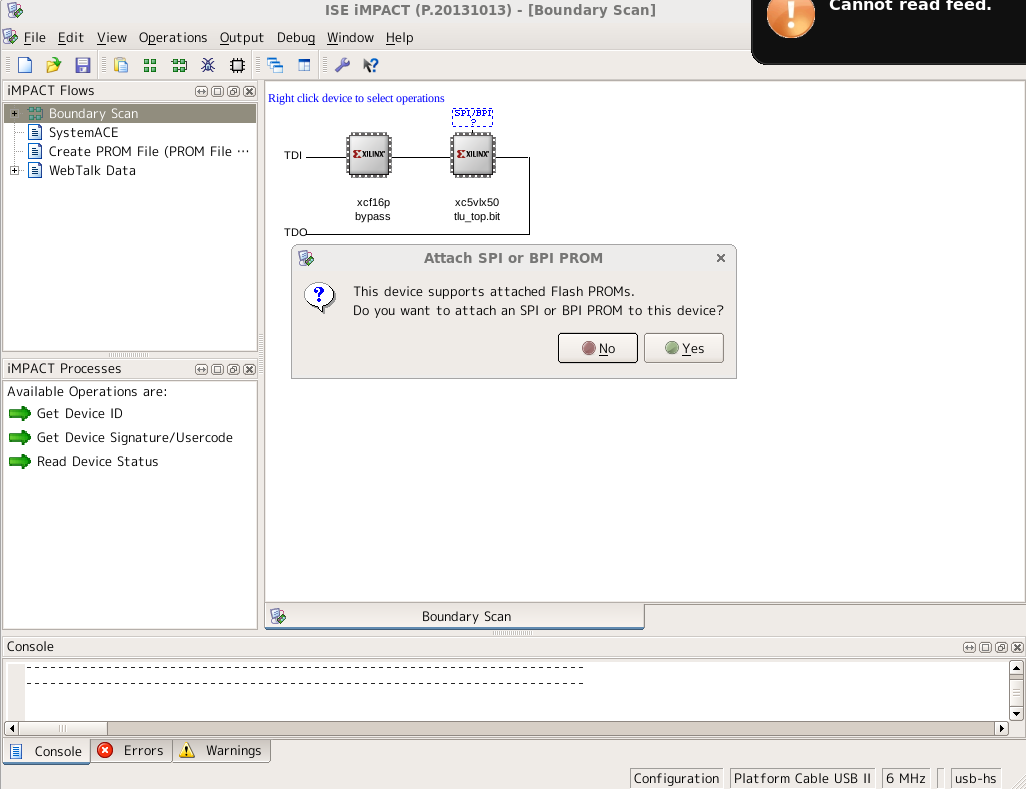Image resolution: width=1026 pixels, height=789 pixels.
Task: Expand the WebTalk Data tree node
Action: coord(14,171)
